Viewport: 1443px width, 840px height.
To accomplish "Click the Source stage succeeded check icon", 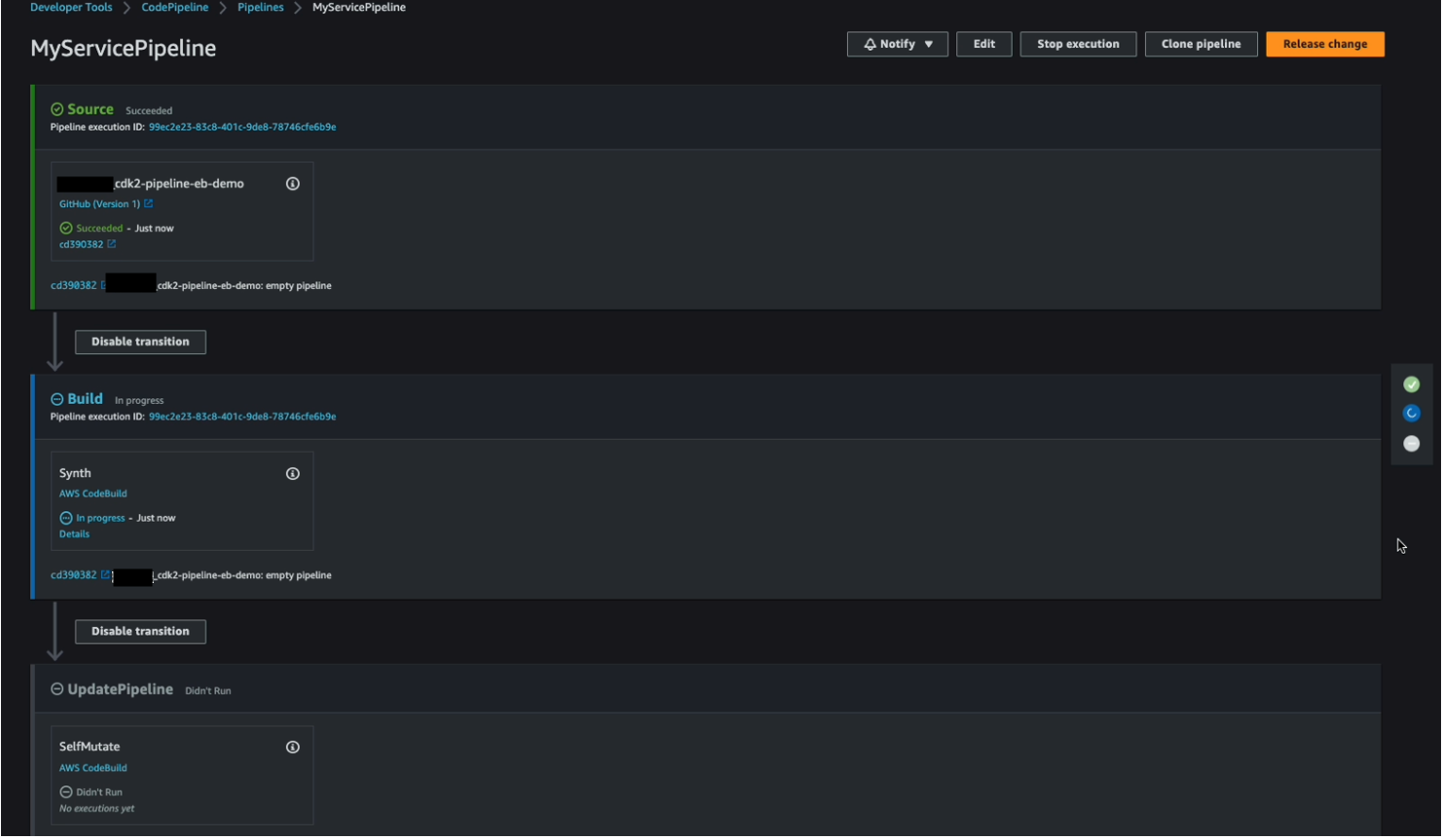I will tap(57, 110).
